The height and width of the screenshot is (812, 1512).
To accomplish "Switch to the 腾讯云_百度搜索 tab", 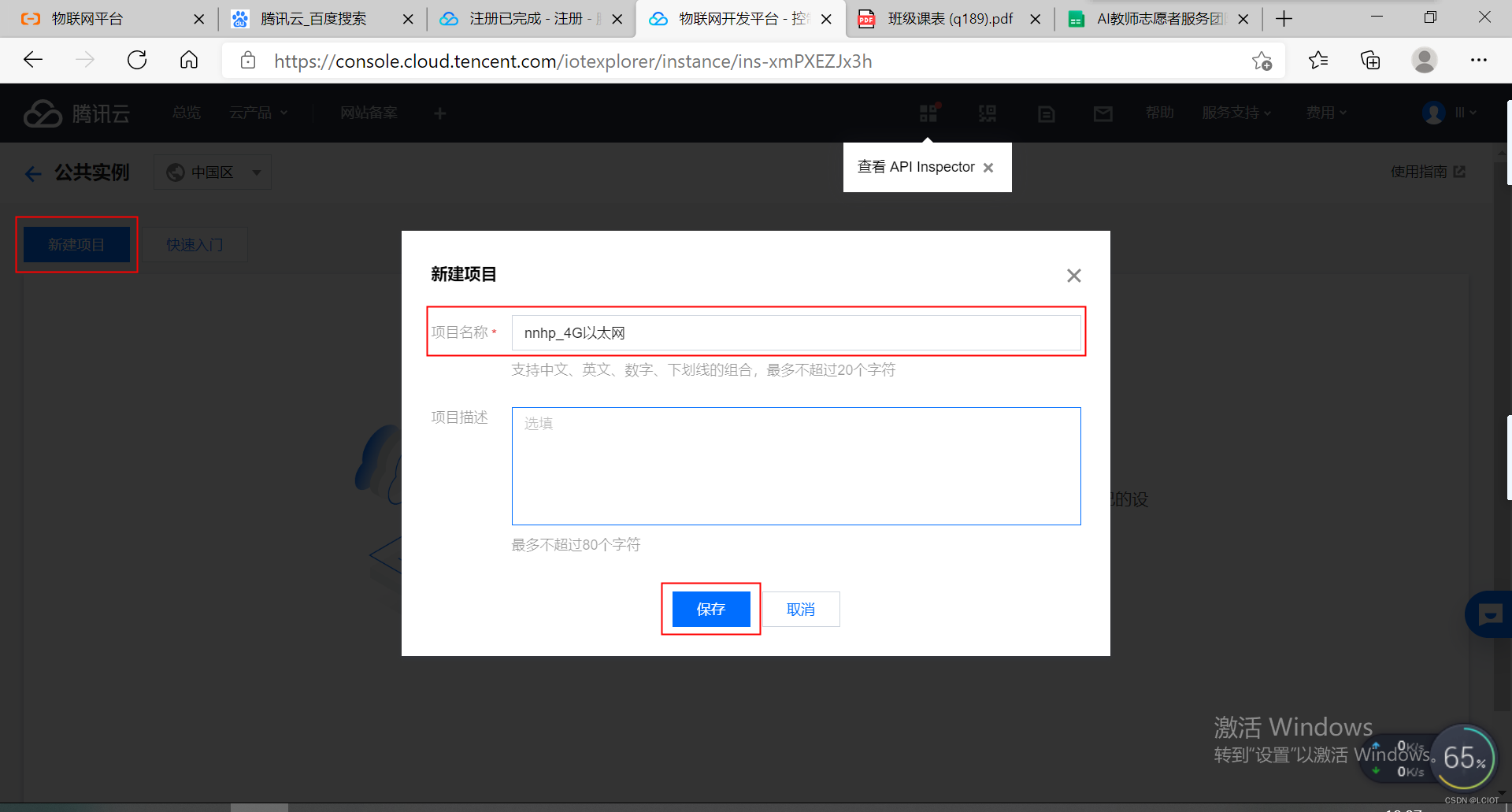I will [313, 19].
